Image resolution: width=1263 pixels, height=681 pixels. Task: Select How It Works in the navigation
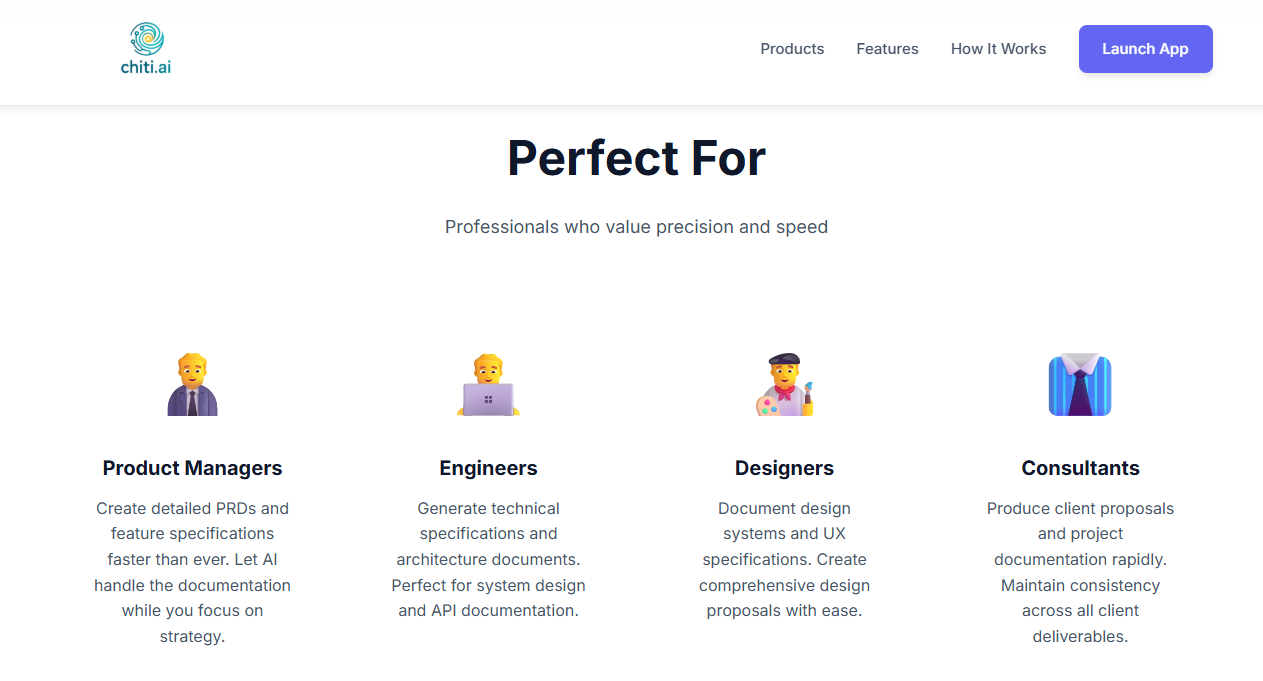(998, 48)
